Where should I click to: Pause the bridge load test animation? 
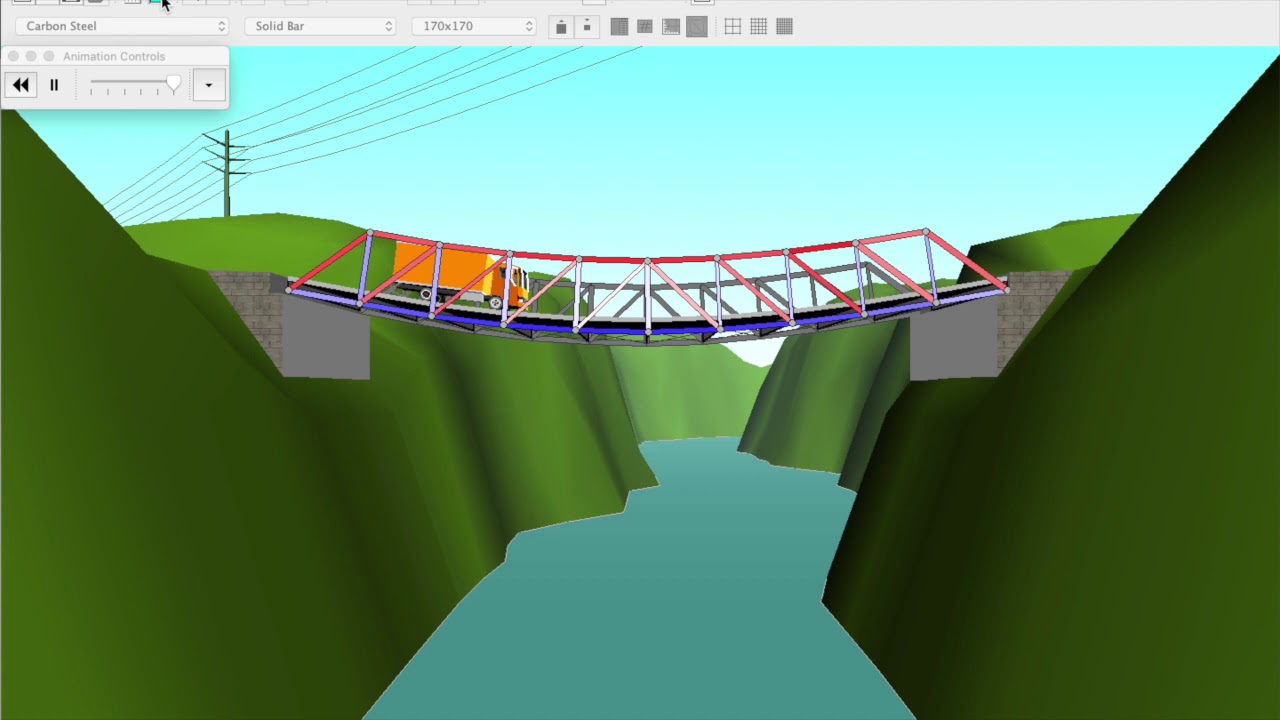(54, 85)
